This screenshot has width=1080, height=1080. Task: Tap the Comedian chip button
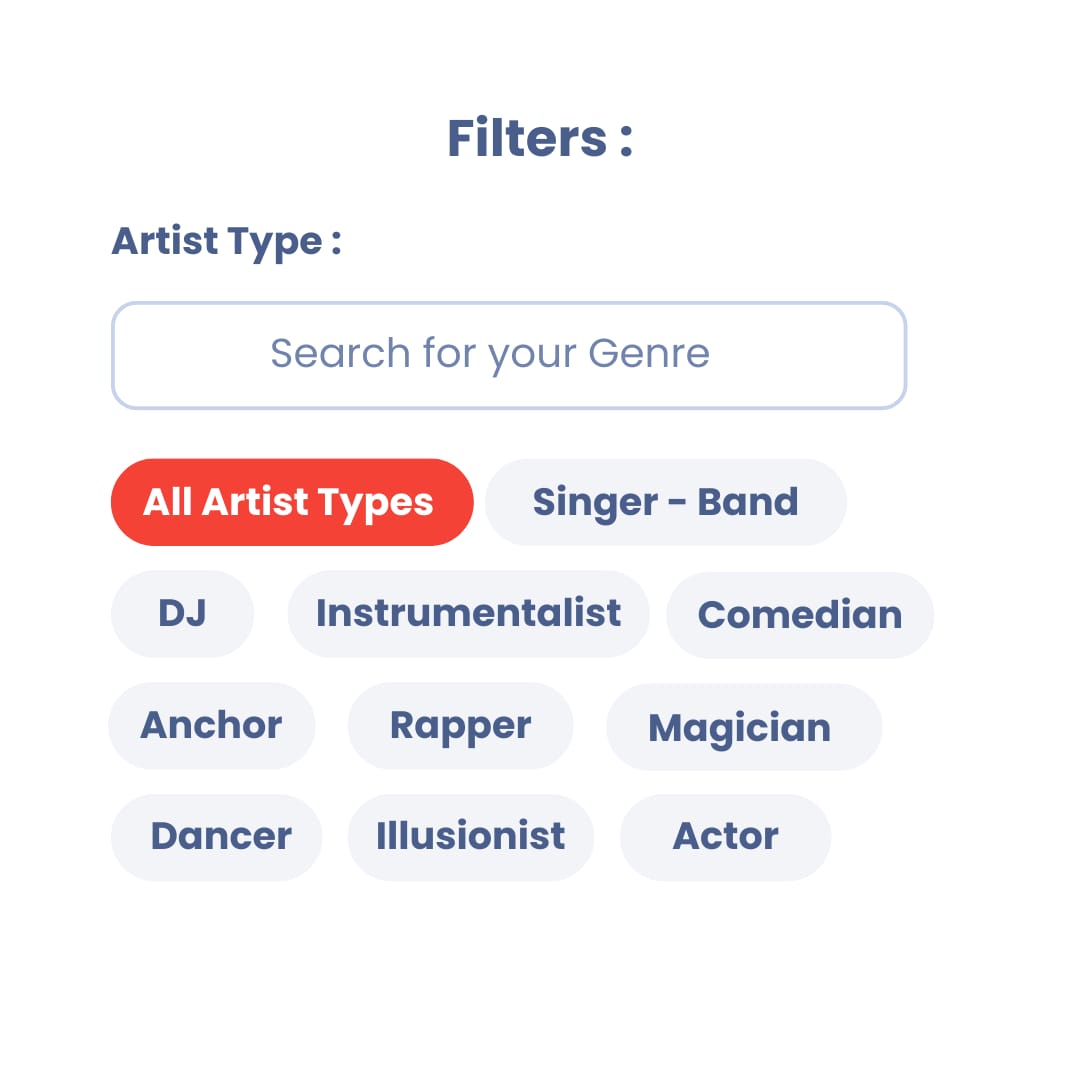[x=799, y=615]
